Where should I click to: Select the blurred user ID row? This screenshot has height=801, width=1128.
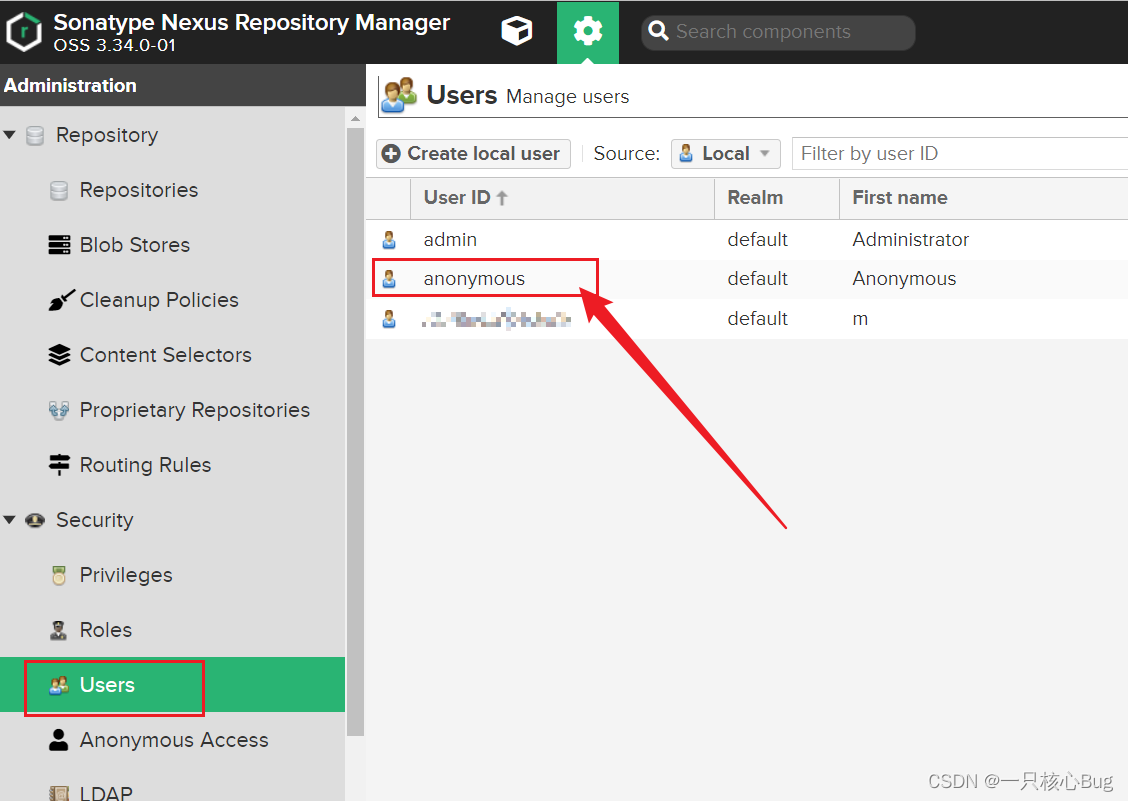[x=496, y=319]
